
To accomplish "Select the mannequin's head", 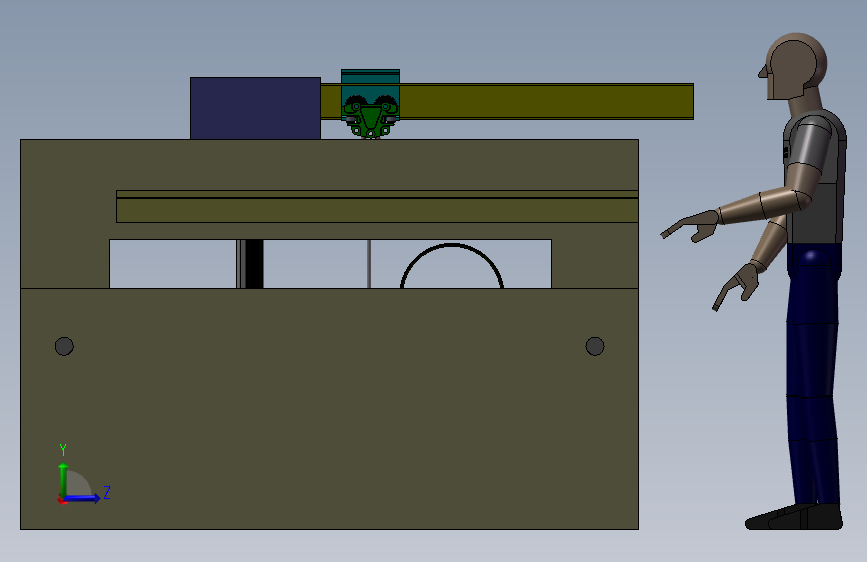I will click(795, 66).
